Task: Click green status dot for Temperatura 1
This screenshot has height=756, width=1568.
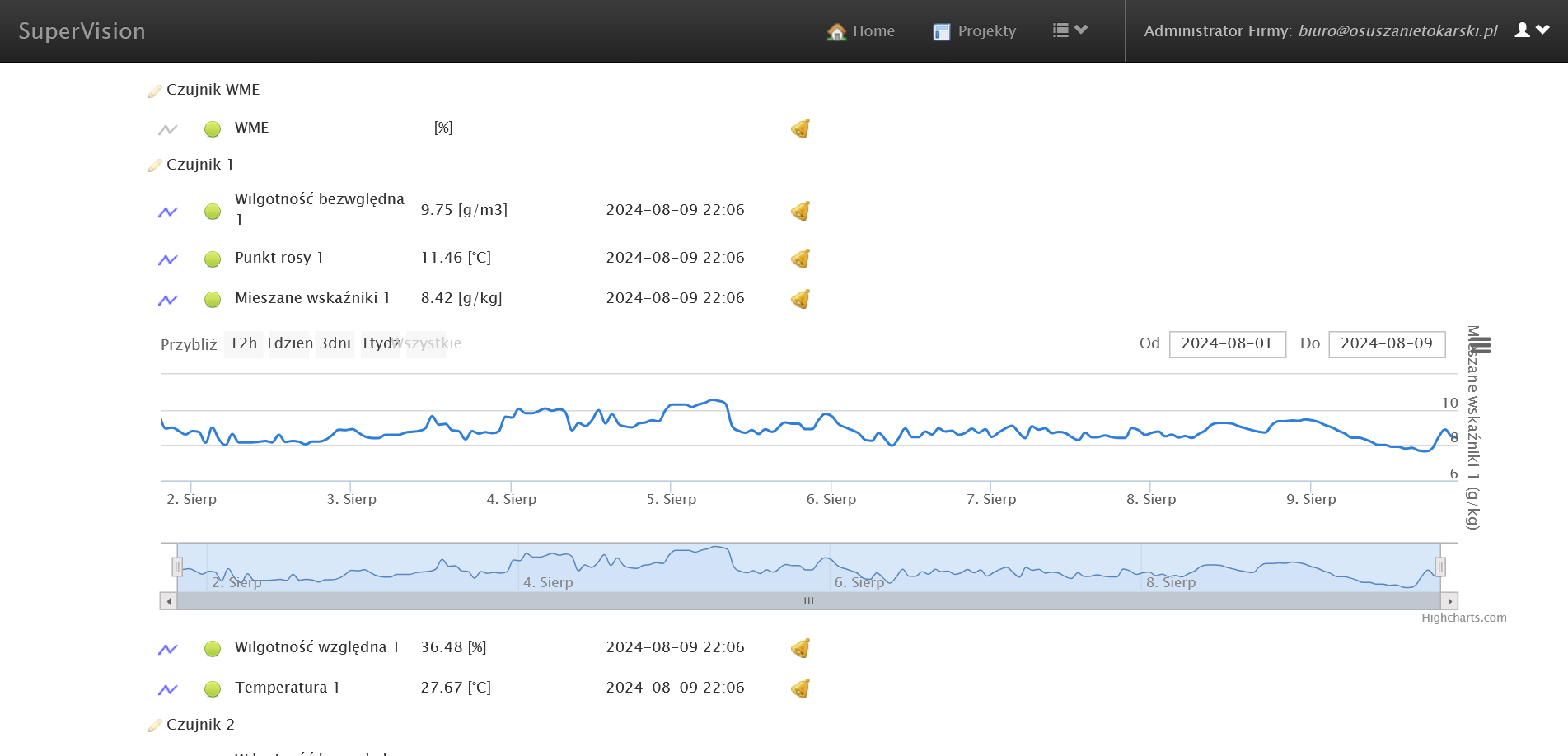Action: [x=213, y=689]
